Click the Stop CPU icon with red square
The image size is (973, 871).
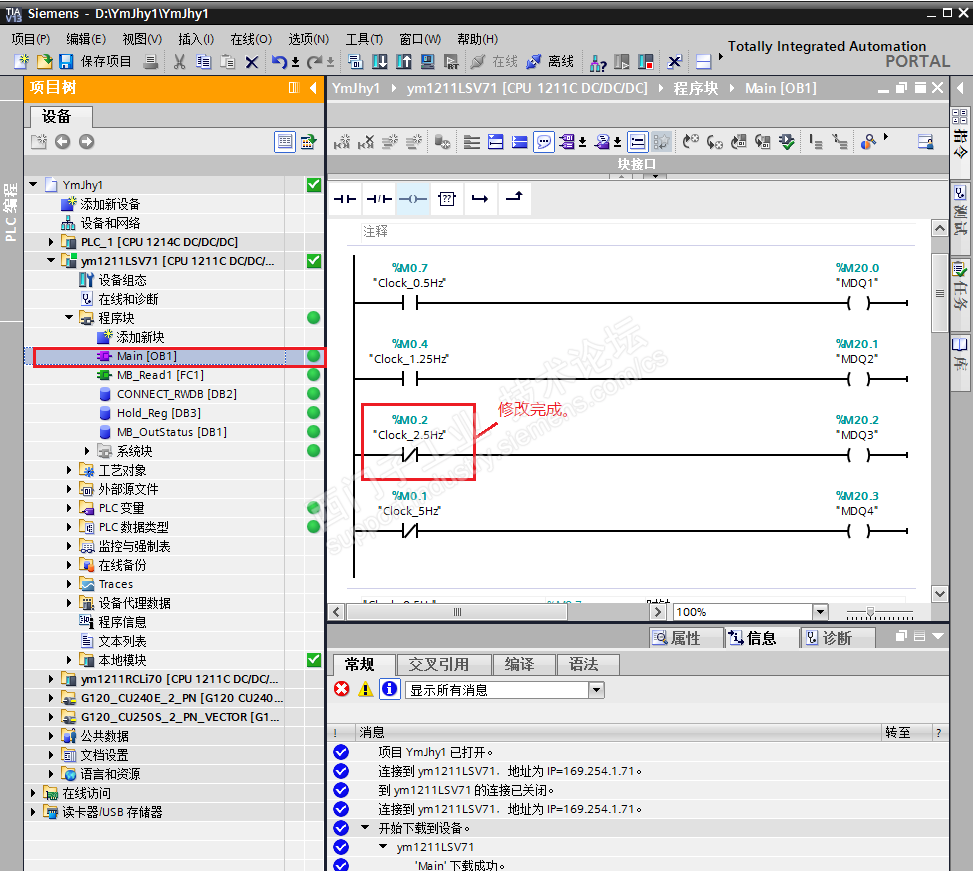coord(646,61)
